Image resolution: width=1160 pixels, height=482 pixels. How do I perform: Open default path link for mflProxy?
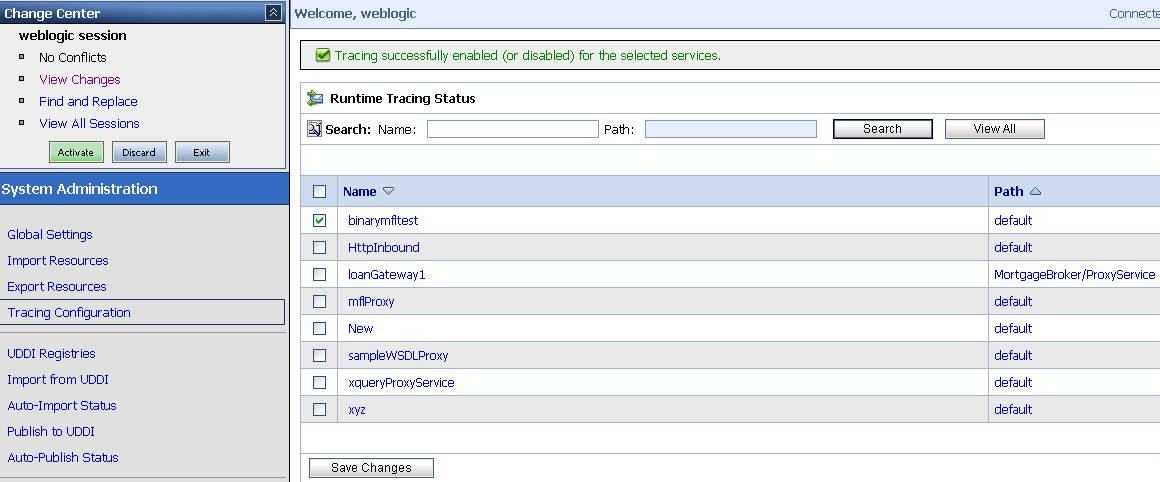[x=1013, y=302]
